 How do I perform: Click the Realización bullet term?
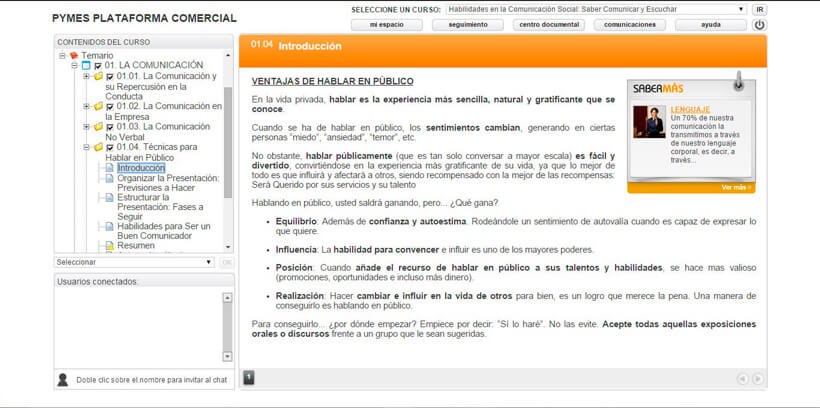coord(300,296)
